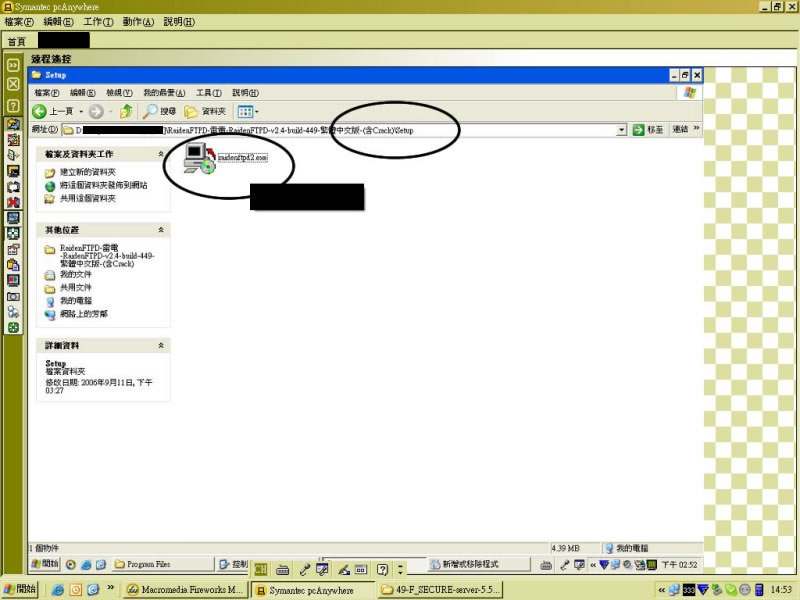
Task: Click 新增或移除程式 on remote taskbar
Action: pyautogui.click(x=478, y=564)
